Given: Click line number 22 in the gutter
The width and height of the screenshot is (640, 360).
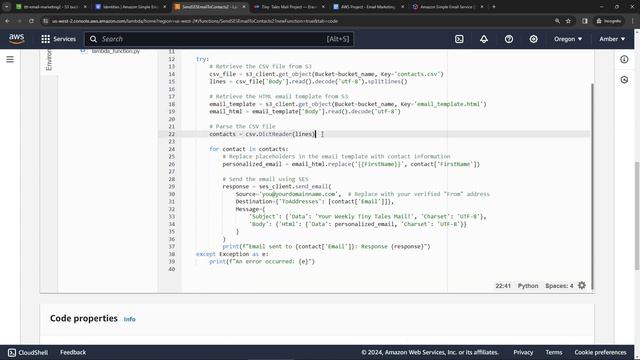Looking at the screenshot, I should coord(171,134).
